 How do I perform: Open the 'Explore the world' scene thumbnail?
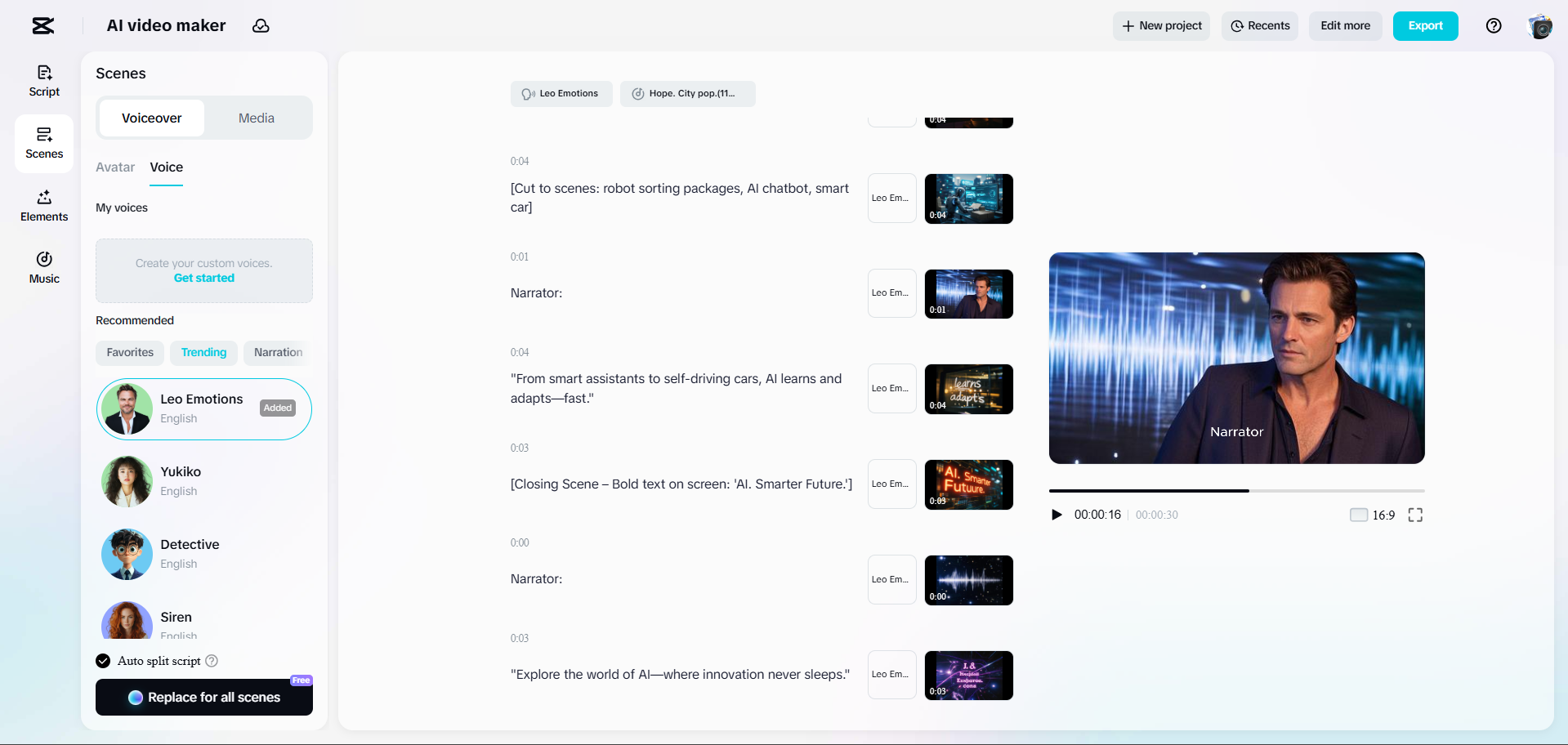(x=969, y=676)
